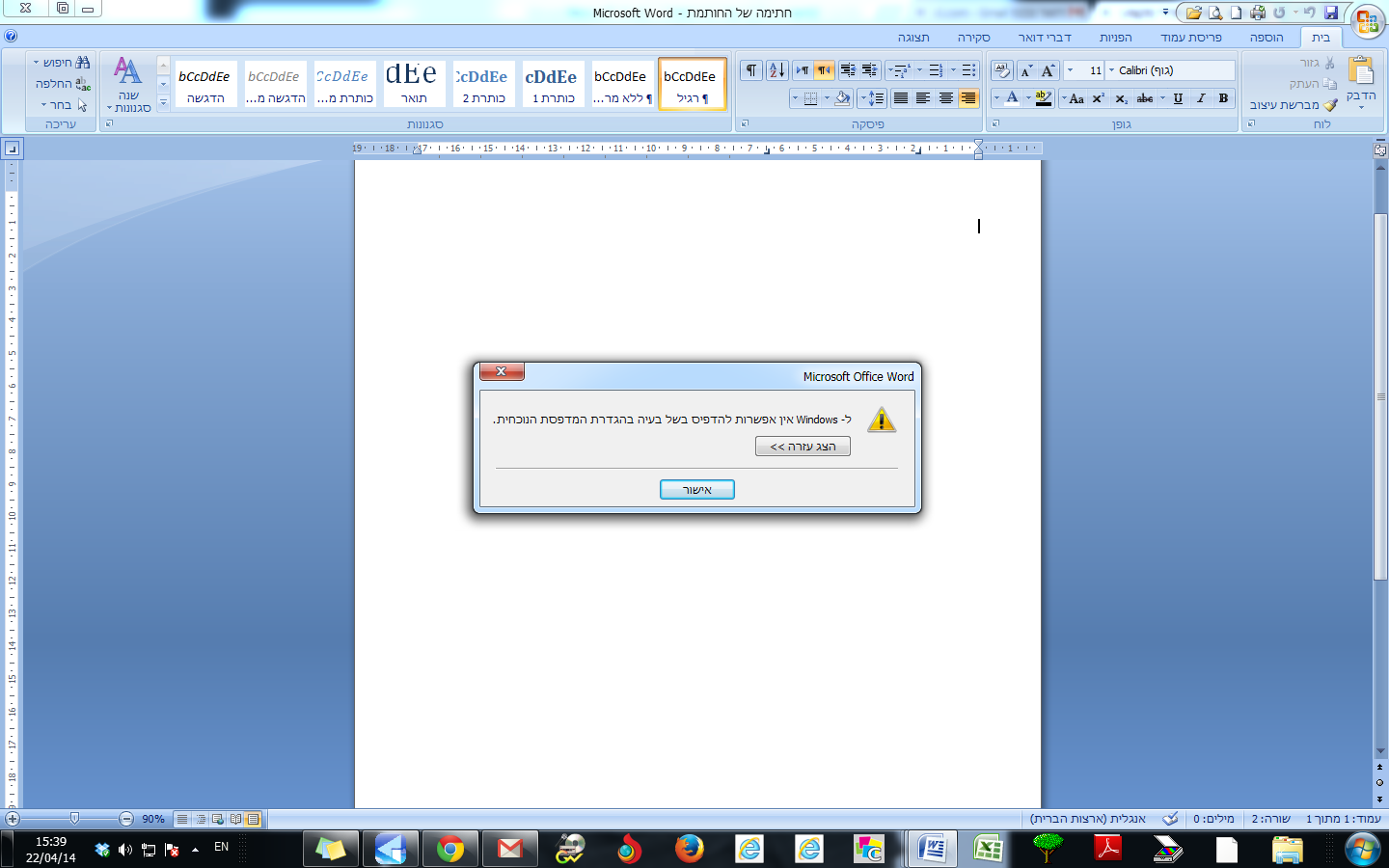Align text to the right
The width and height of the screenshot is (1389, 868).
click(968, 98)
